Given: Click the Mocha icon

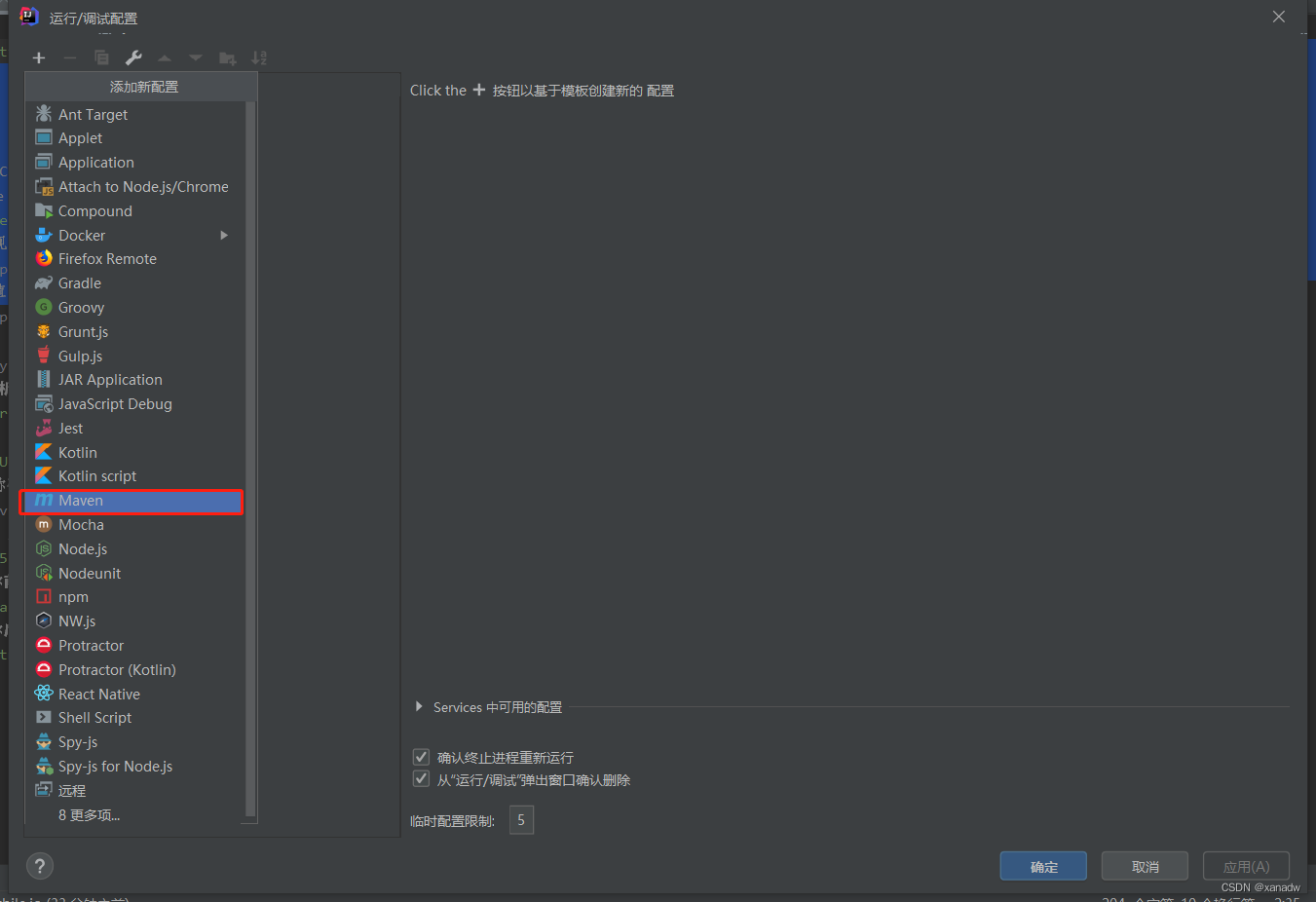Looking at the screenshot, I should [x=44, y=524].
